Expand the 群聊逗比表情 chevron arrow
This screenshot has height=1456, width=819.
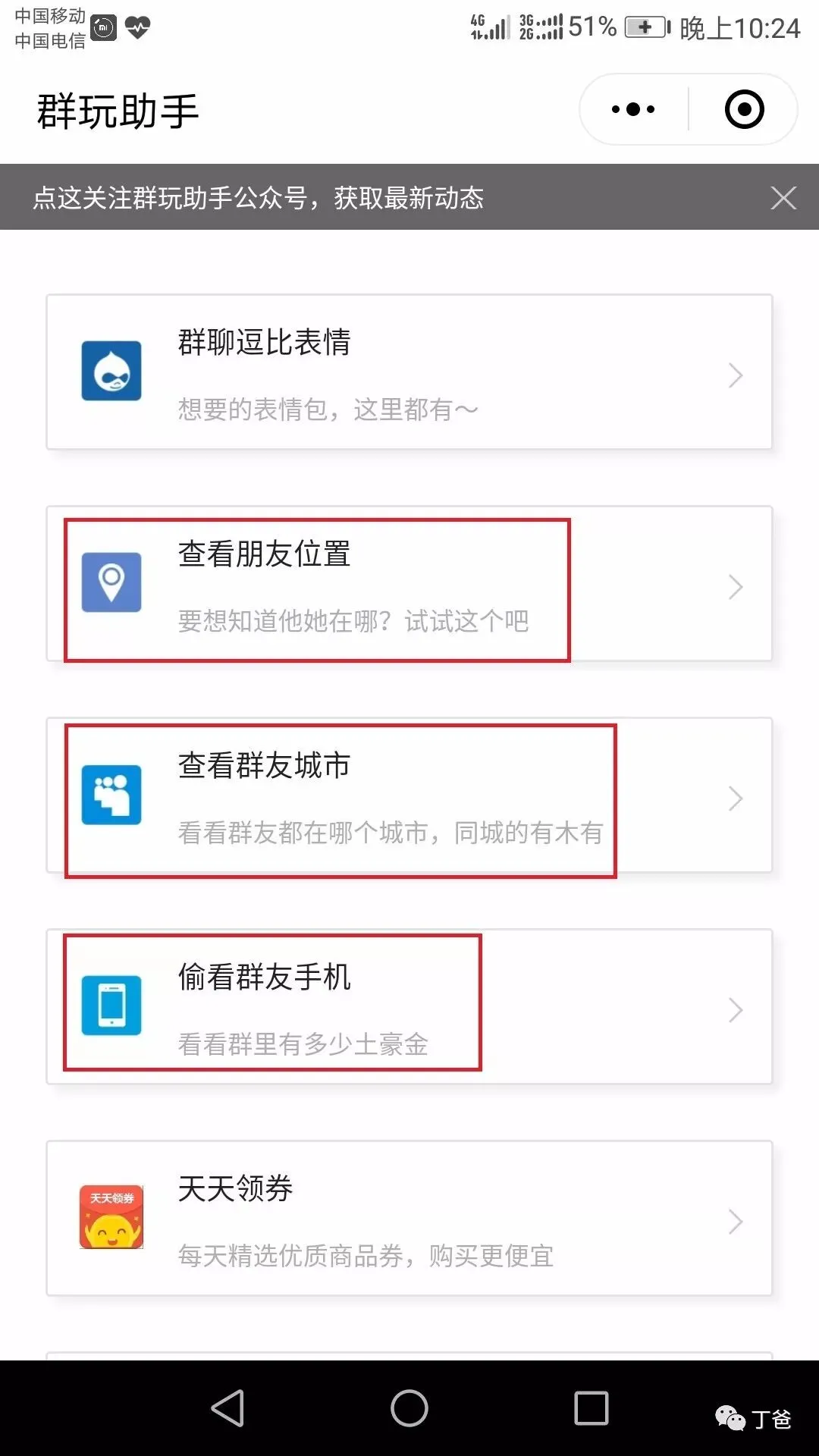pos(735,375)
